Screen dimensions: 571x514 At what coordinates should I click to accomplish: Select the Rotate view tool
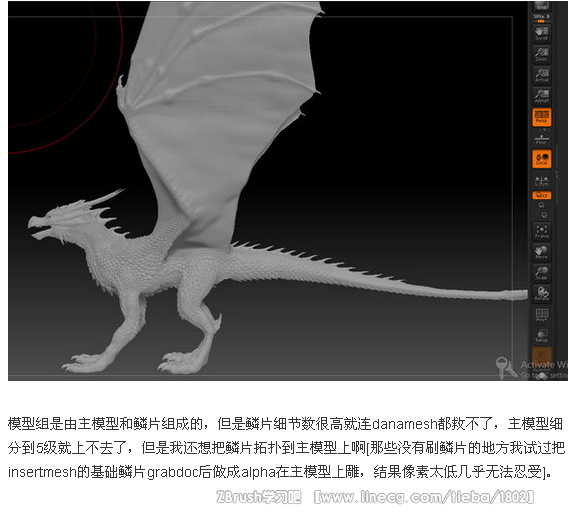pyautogui.click(x=541, y=294)
